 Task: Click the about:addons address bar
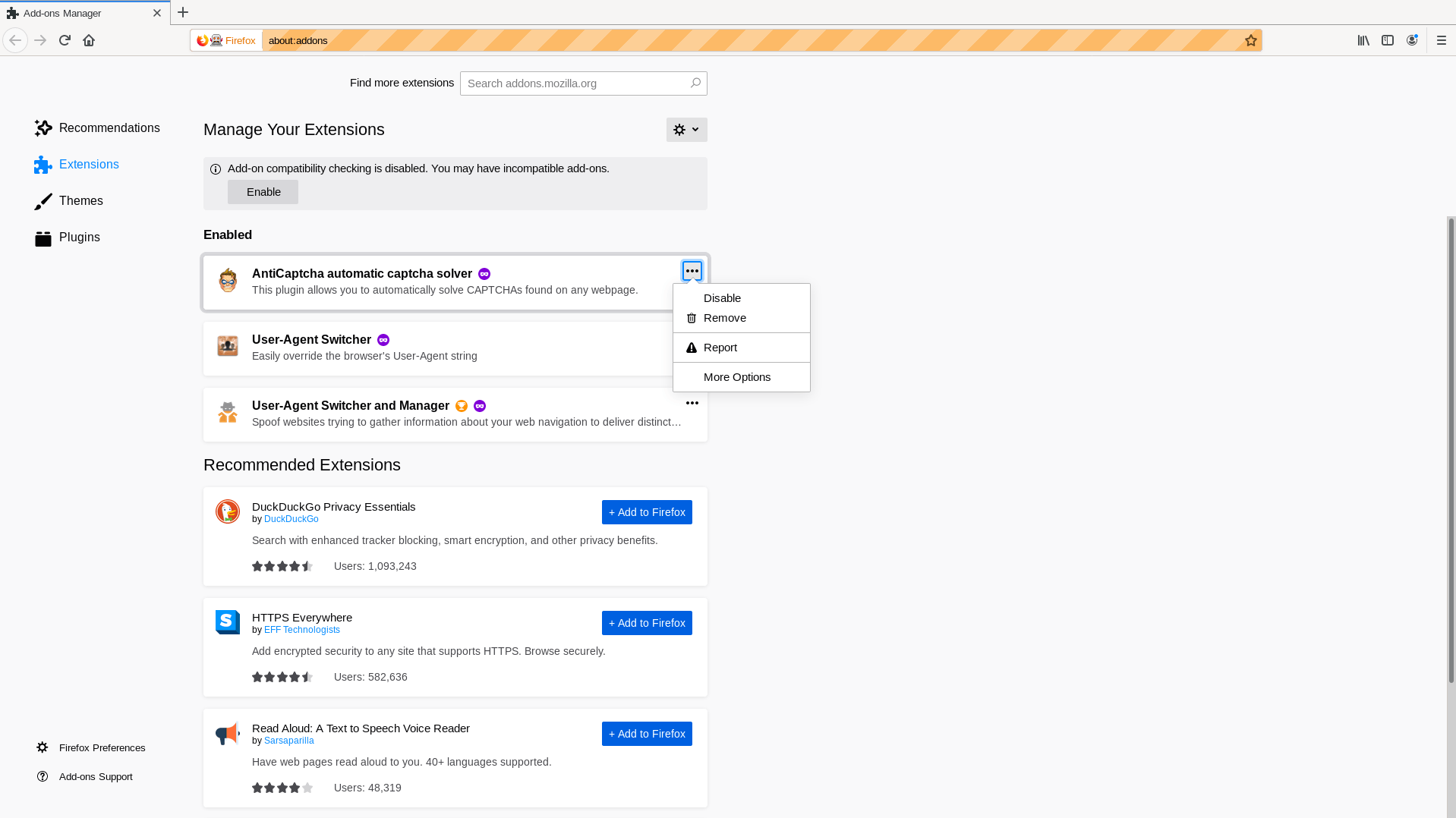[x=752, y=40]
